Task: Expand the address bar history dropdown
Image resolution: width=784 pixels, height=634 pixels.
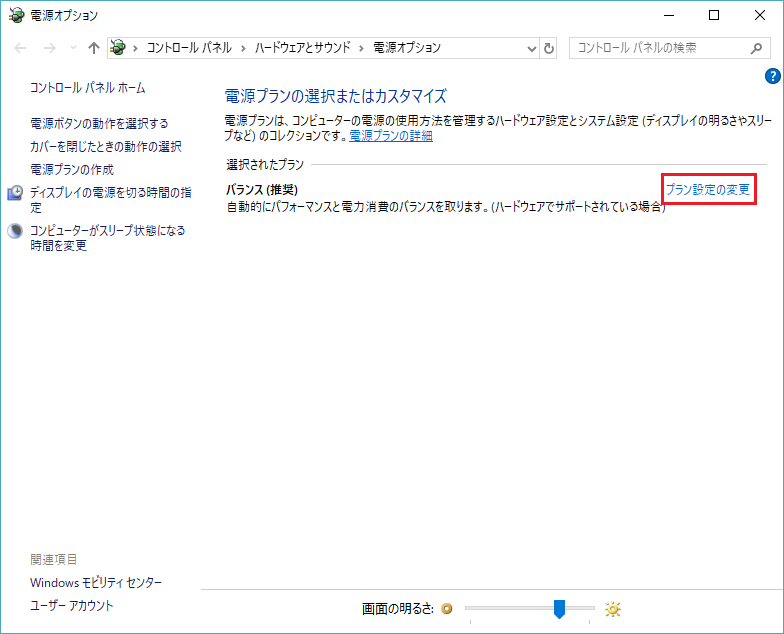Action: pyautogui.click(x=531, y=48)
